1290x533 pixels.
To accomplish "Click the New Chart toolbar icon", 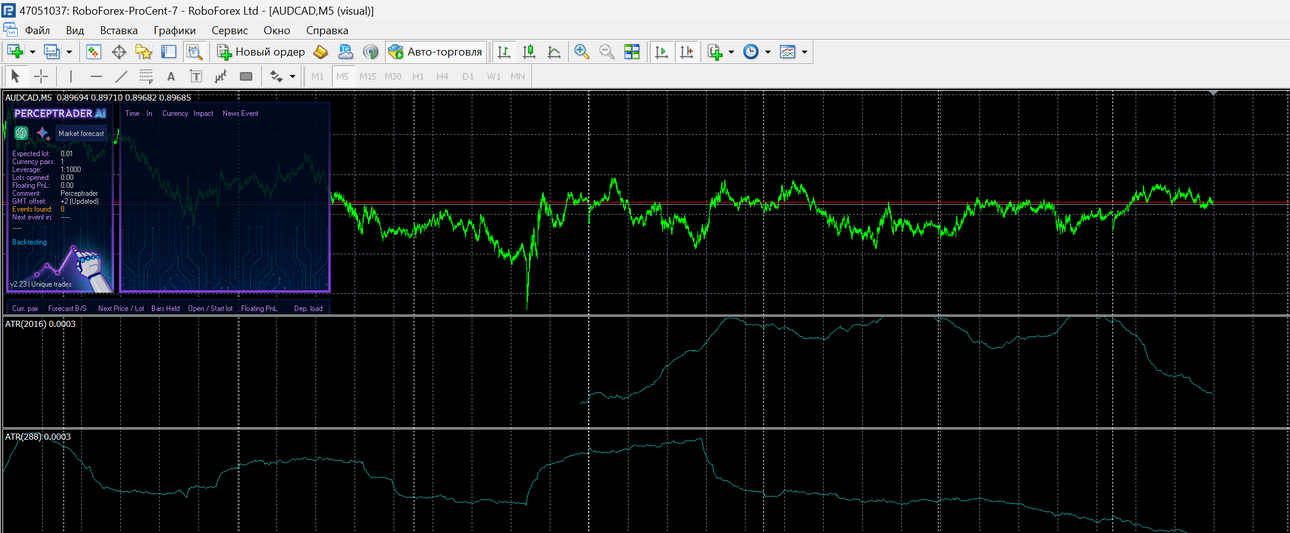I will pos(15,51).
